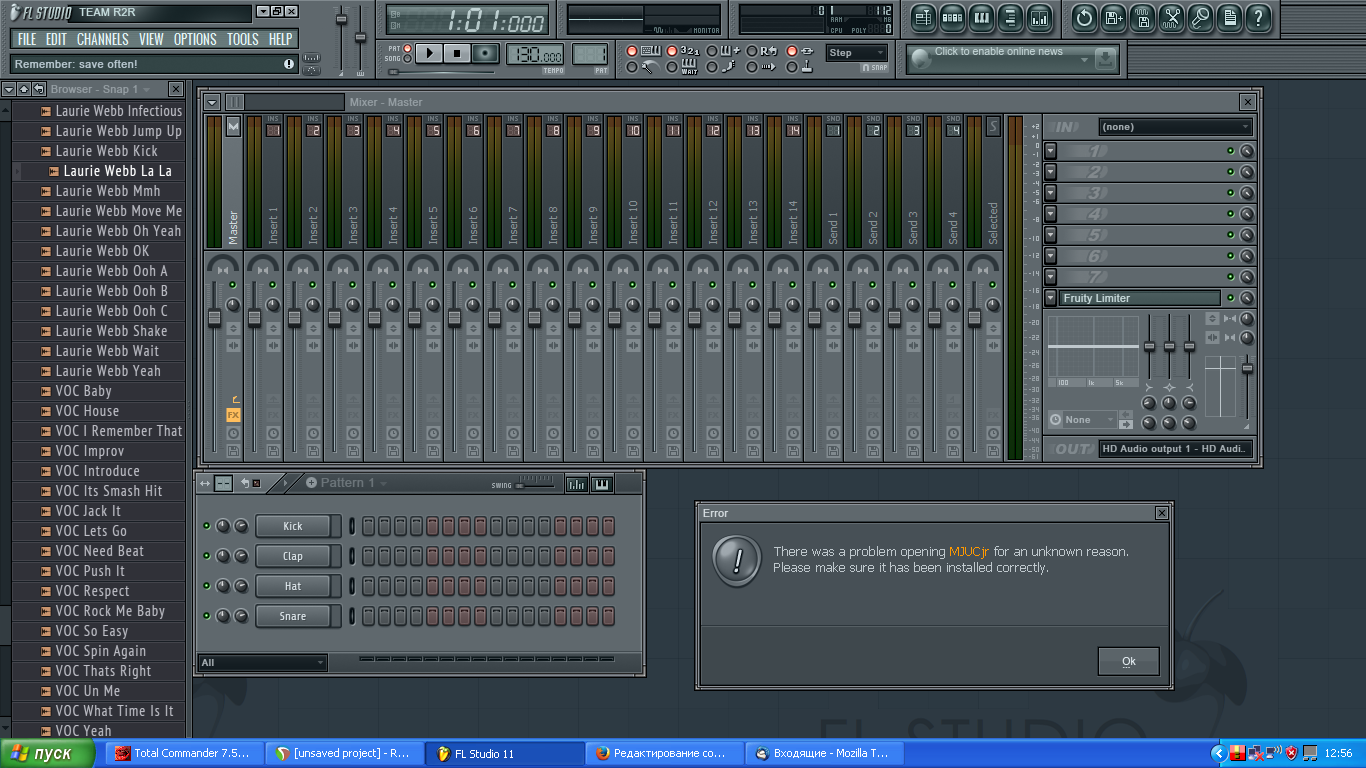Click the undo history circular-arrow icon
The height and width of the screenshot is (768, 1366).
pyautogui.click(x=1085, y=17)
